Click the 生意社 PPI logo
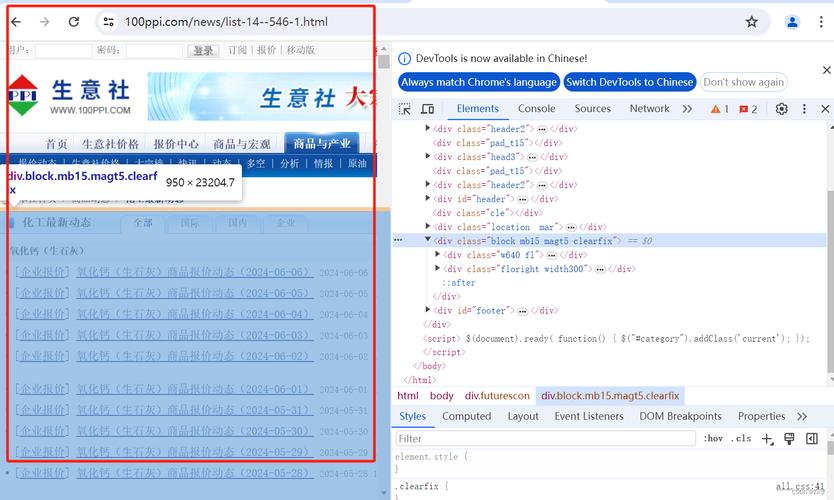Viewport: 834px width, 500px height. [x=69, y=96]
